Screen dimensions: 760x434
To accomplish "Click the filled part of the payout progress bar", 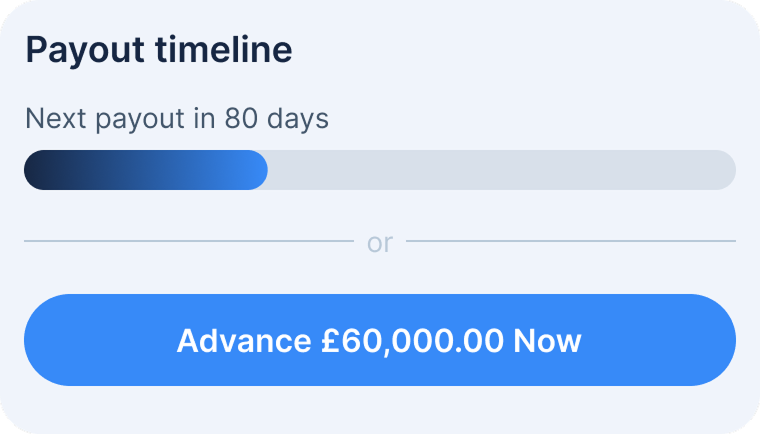I will click(145, 170).
